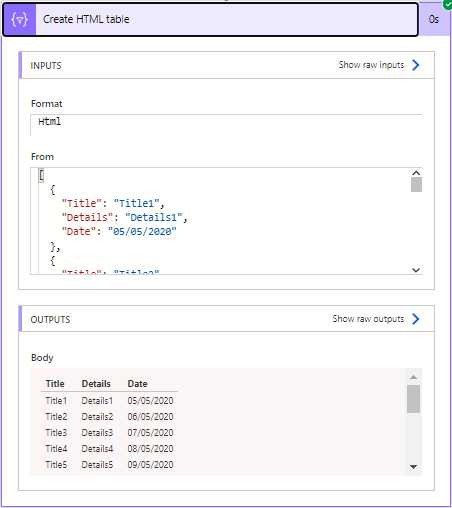The image size is (452, 508).
Task: Click the OUTPUTS section heading
Action: pos(50,320)
